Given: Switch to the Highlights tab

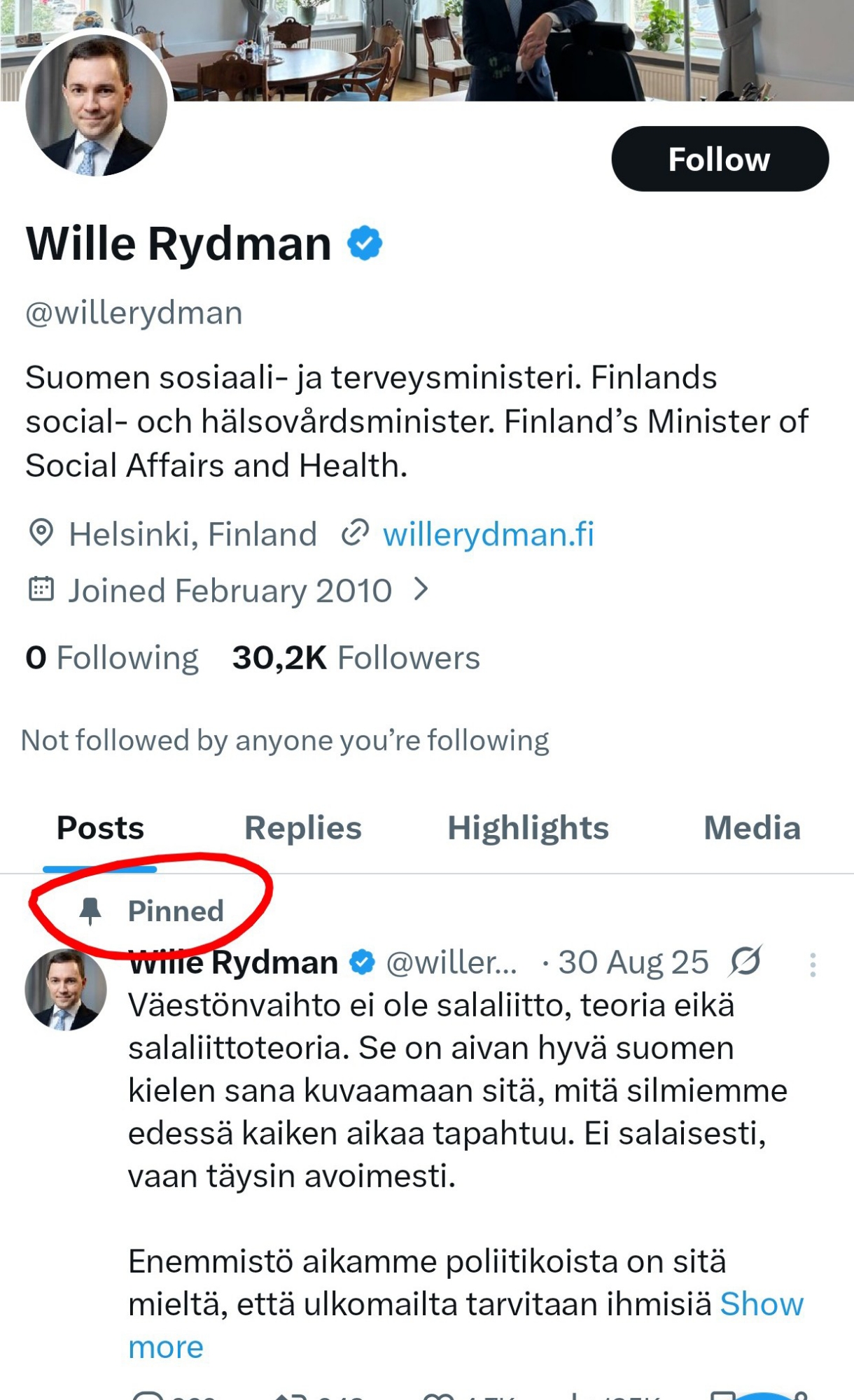Looking at the screenshot, I should point(528,828).
